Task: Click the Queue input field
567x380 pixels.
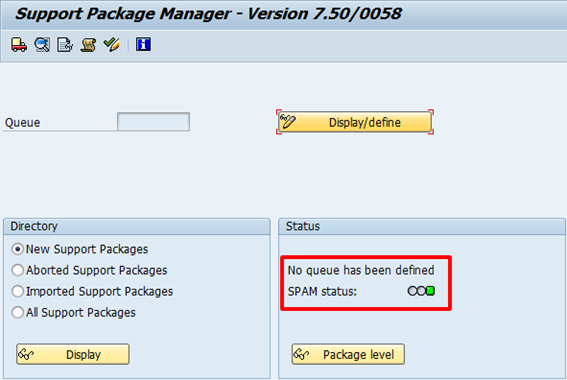Action: tap(153, 122)
